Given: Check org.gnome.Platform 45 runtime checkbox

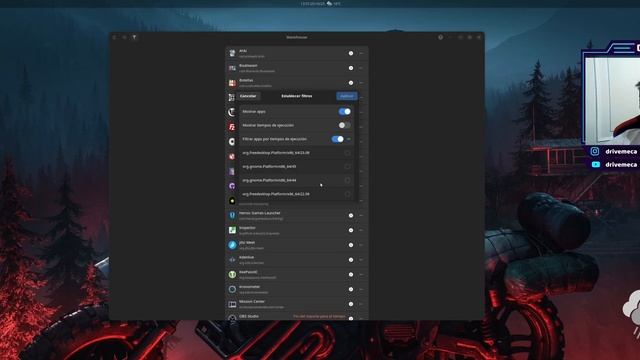Looking at the screenshot, I should (347, 167).
